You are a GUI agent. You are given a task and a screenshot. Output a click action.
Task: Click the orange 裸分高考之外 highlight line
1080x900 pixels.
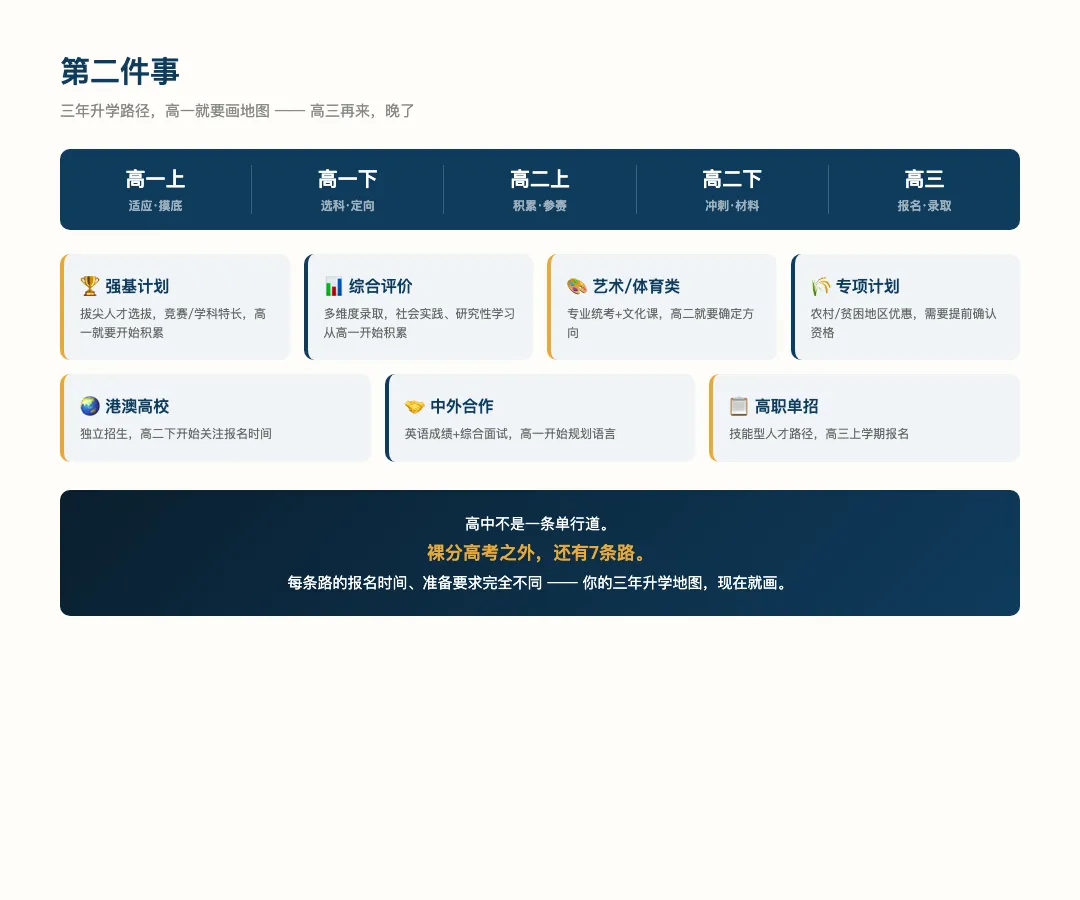(x=539, y=552)
